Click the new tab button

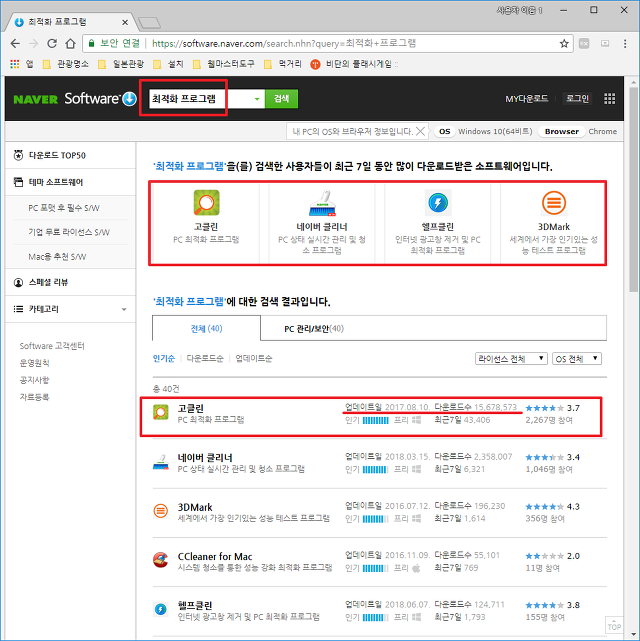149,23
